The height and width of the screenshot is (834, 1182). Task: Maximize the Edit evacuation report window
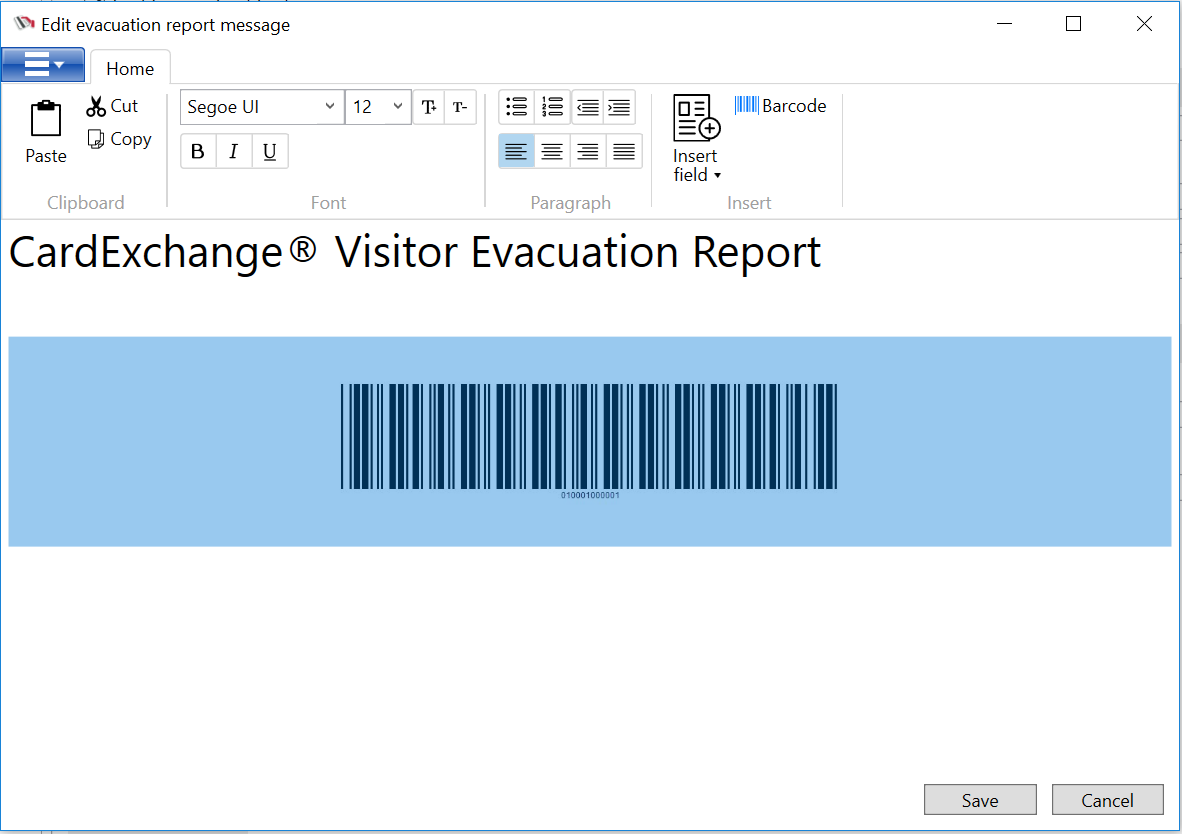1073,24
